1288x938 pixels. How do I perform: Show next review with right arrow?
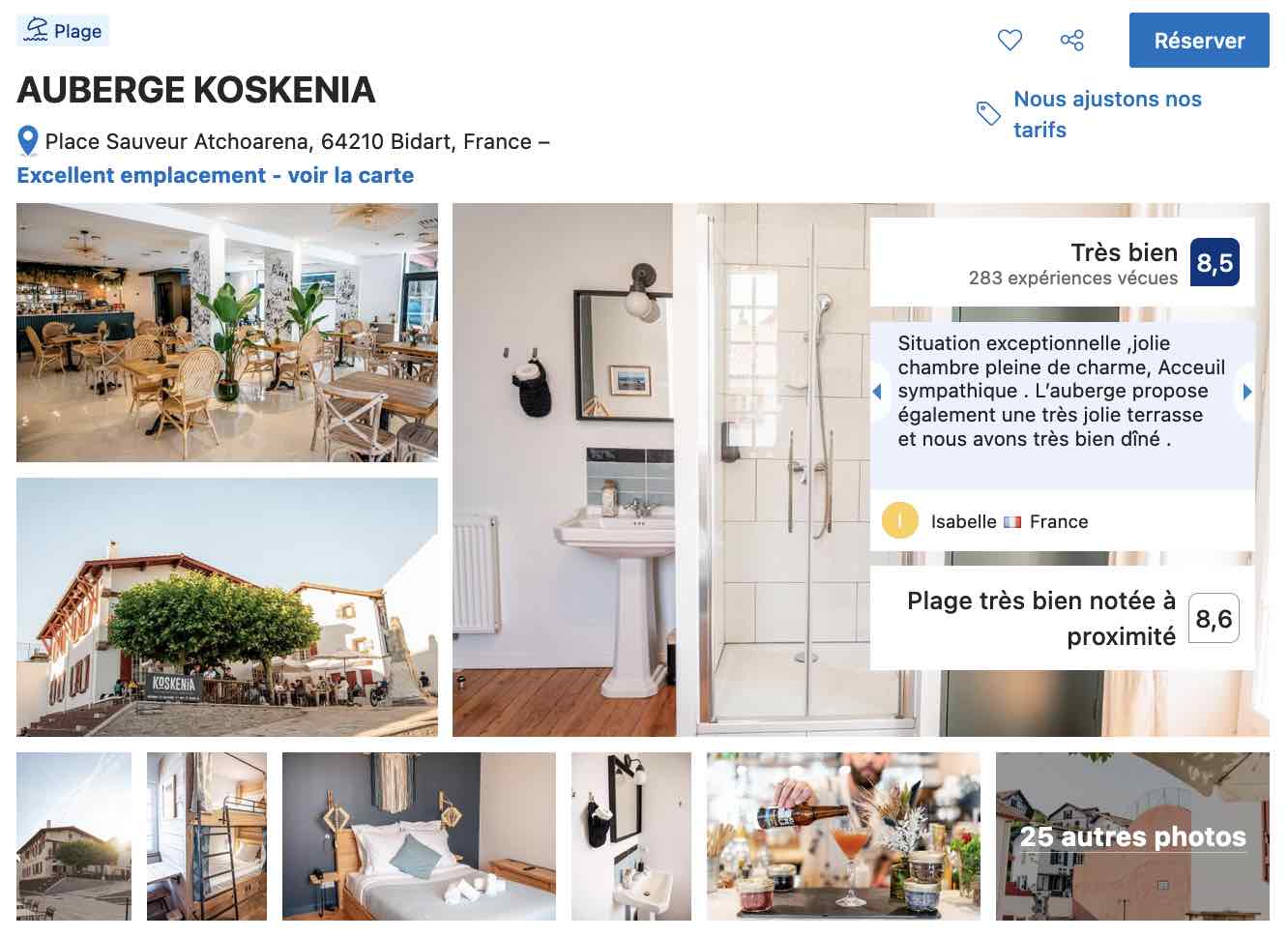tap(1247, 392)
